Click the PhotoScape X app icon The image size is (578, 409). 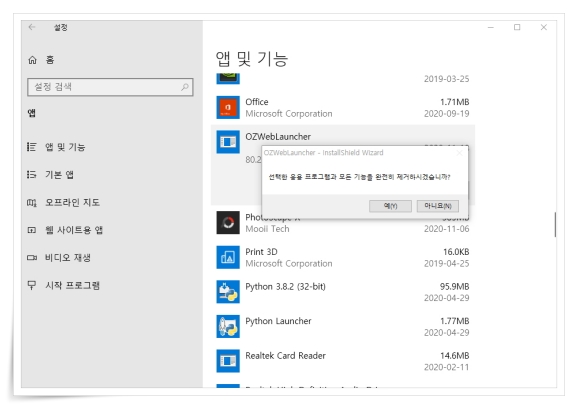[x=228, y=223]
